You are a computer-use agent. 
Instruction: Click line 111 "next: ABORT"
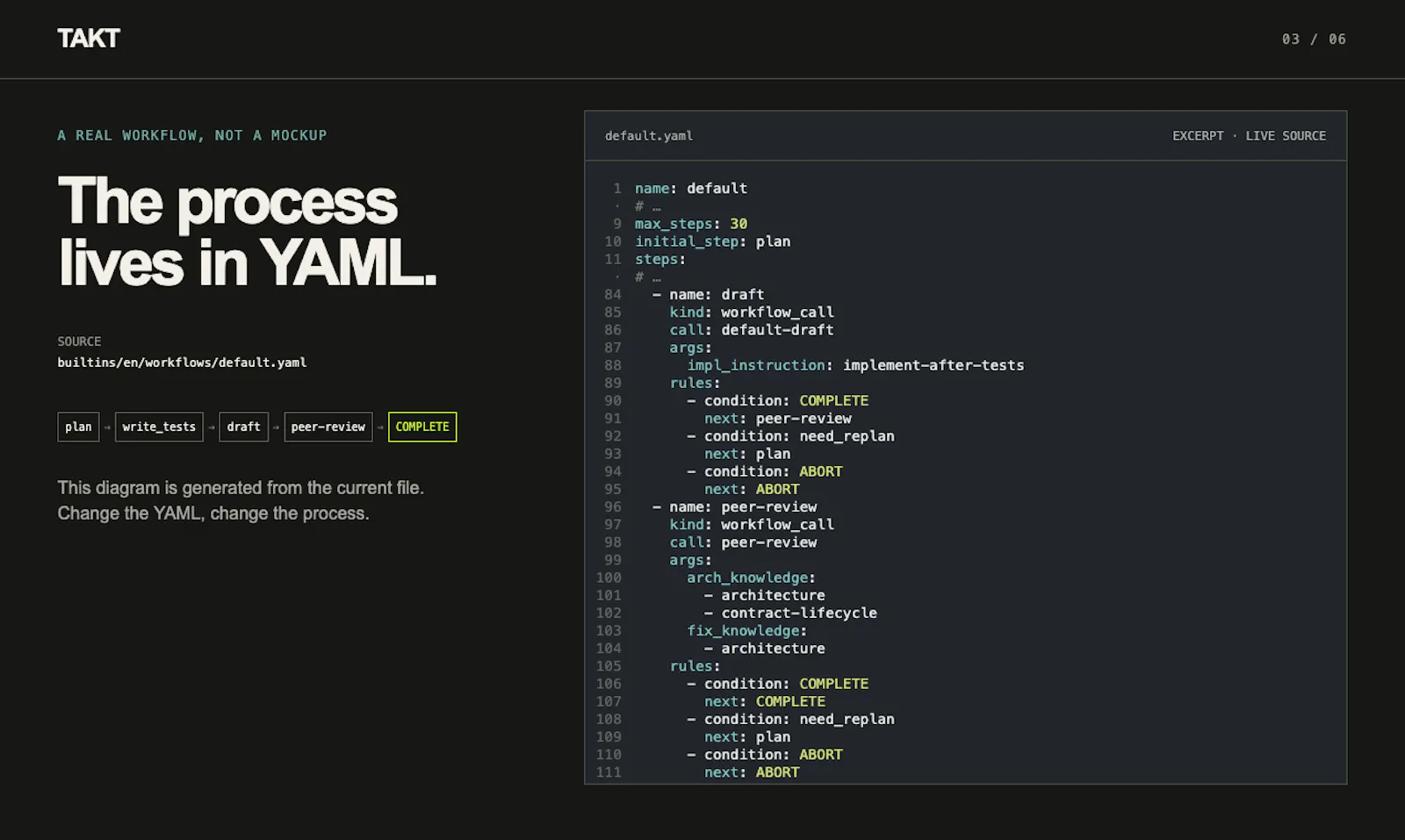tap(752, 772)
